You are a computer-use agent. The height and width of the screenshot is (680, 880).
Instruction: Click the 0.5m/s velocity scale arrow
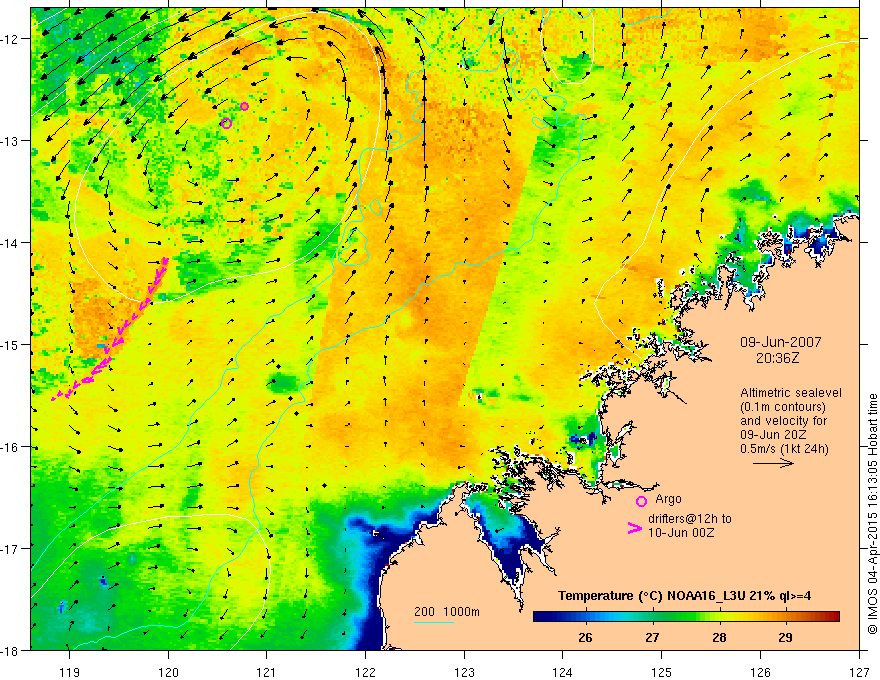coord(773,463)
